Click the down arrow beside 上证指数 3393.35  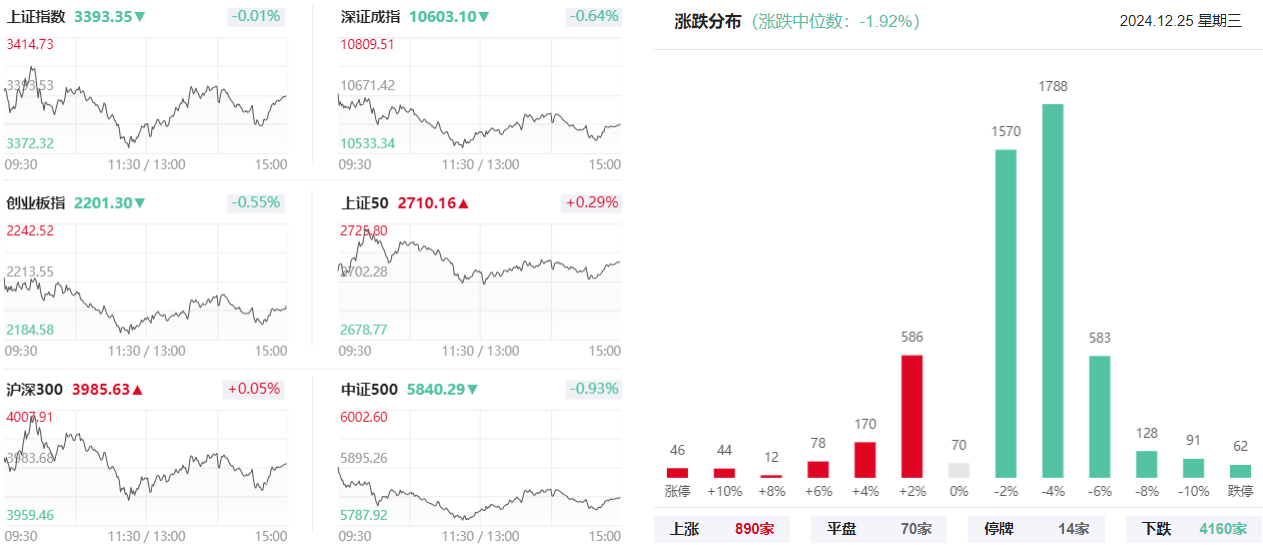pos(140,17)
